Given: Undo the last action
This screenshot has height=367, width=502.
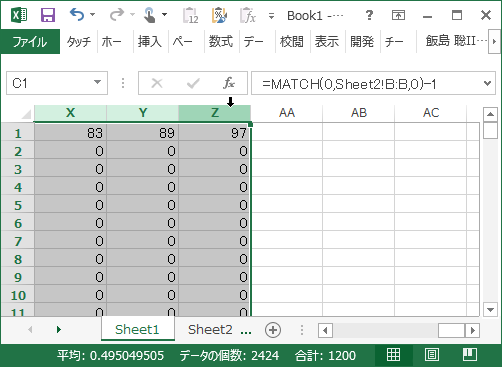Looking at the screenshot, I should point(77,15).
